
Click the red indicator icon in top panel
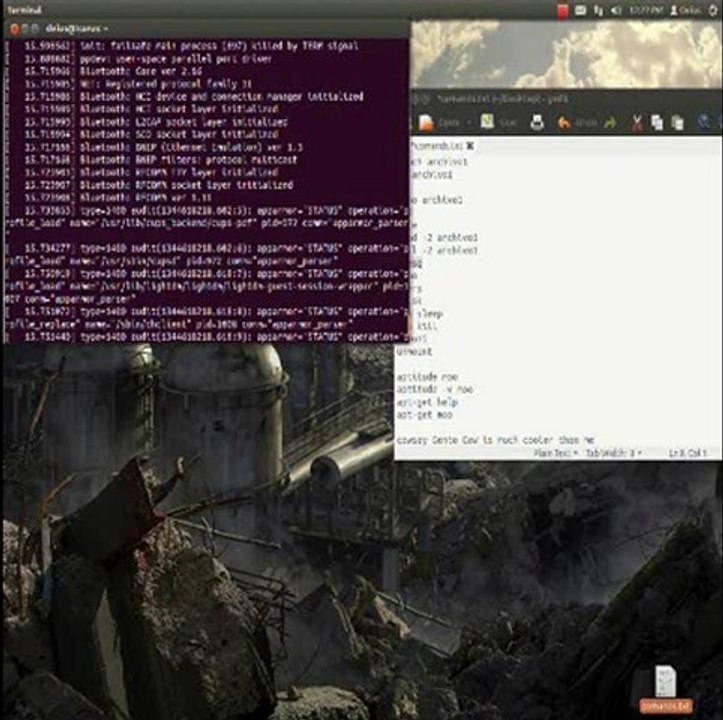coord(562,11)
